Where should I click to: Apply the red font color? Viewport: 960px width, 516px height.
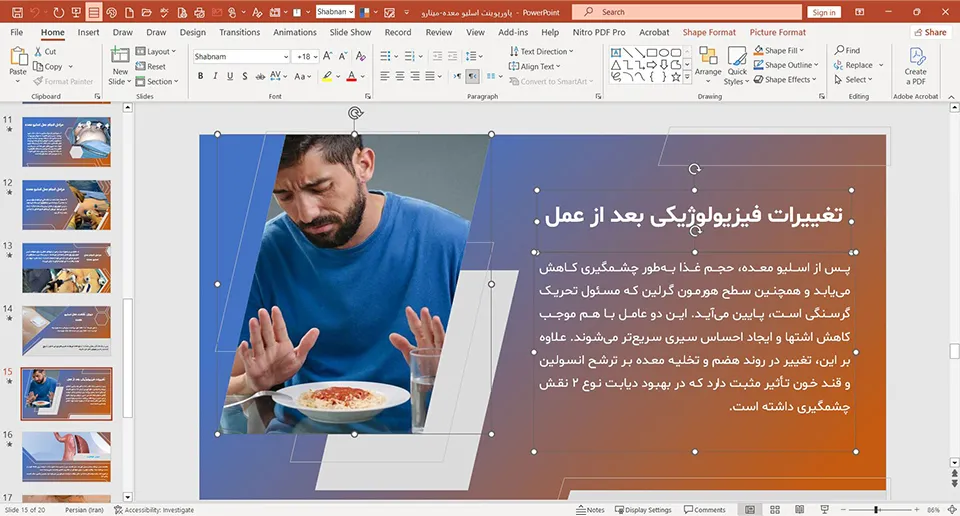pos(351,76)
